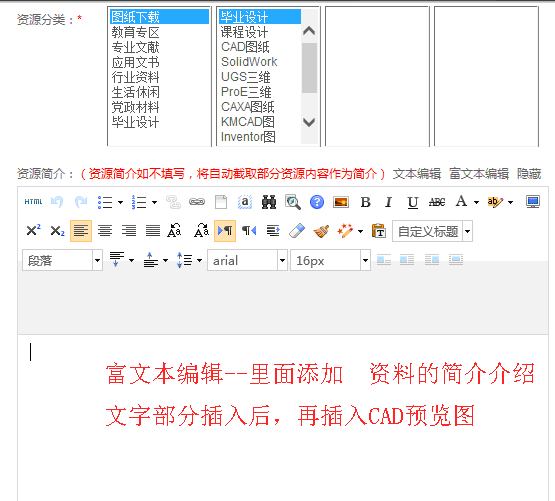The width and height of the screenshot is (555, 501).
Task: Open the HTML source view
Action: click(x=33, y=202)
